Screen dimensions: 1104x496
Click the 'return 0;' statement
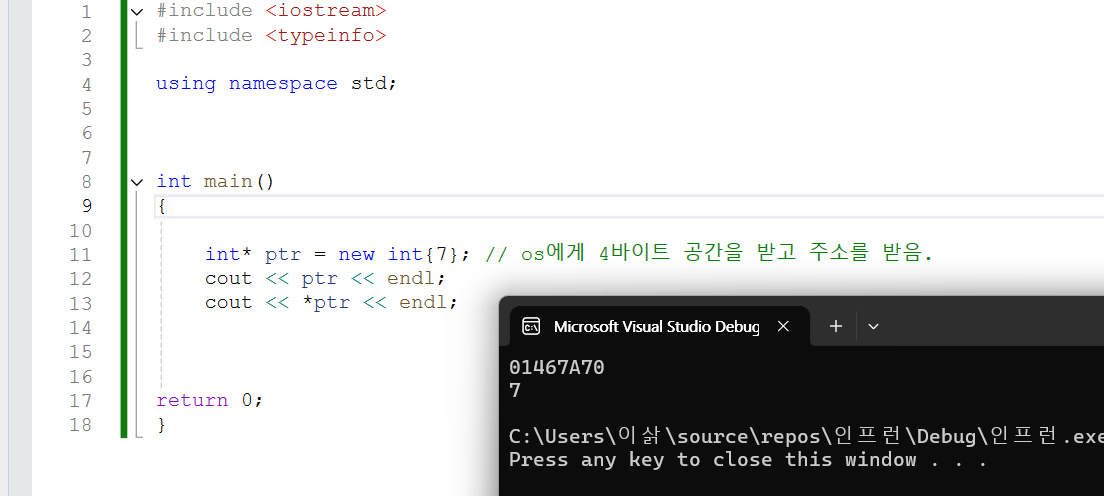point(209,400)
